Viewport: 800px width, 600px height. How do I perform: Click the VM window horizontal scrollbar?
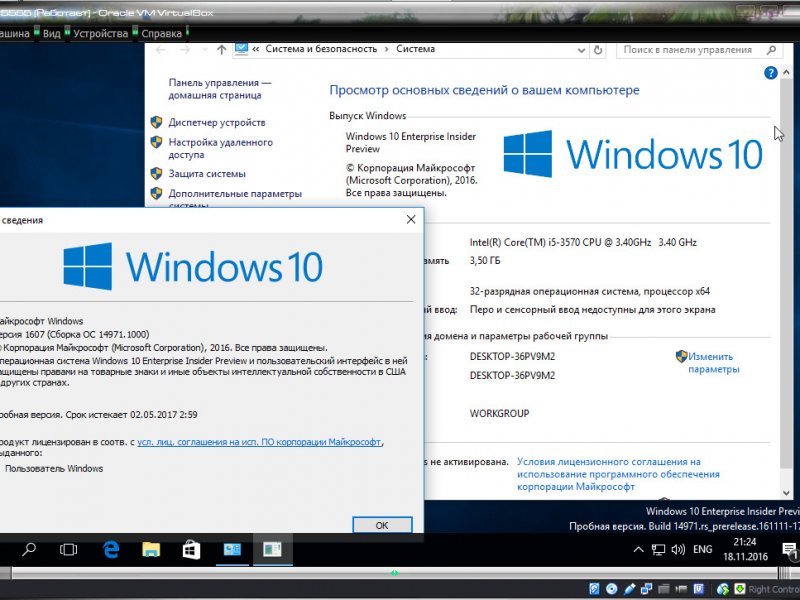pos(394,573)
